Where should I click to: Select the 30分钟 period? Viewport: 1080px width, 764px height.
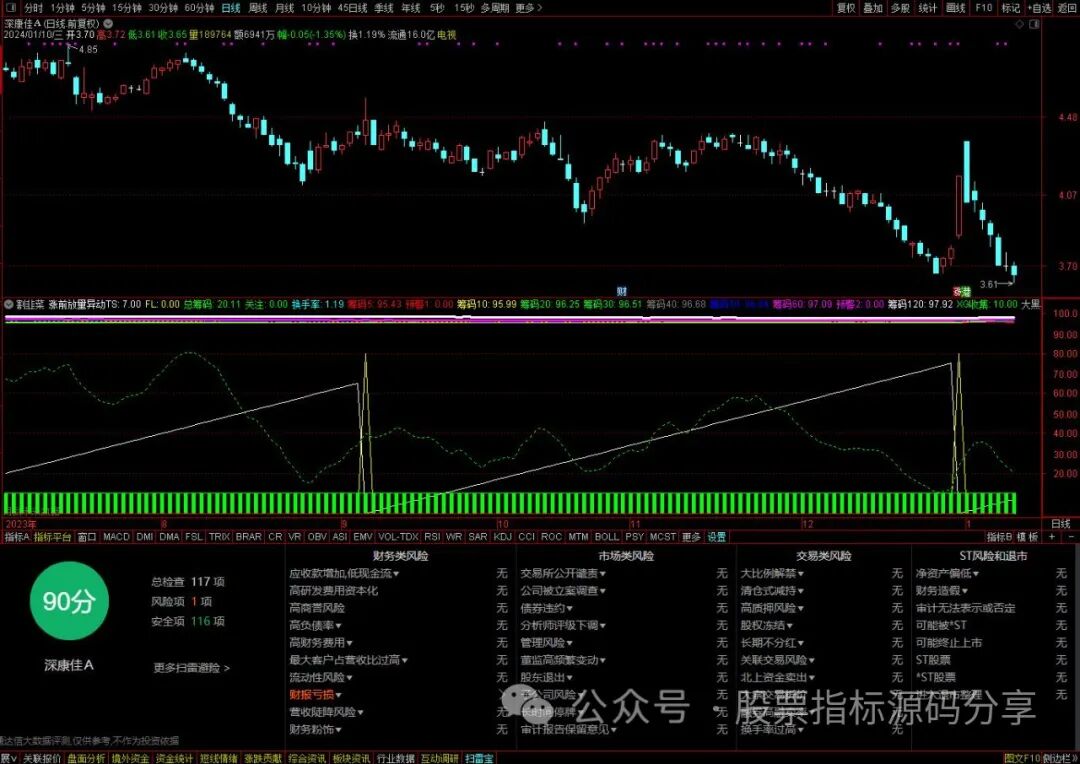pyautogui.click(x=163, y=8)
